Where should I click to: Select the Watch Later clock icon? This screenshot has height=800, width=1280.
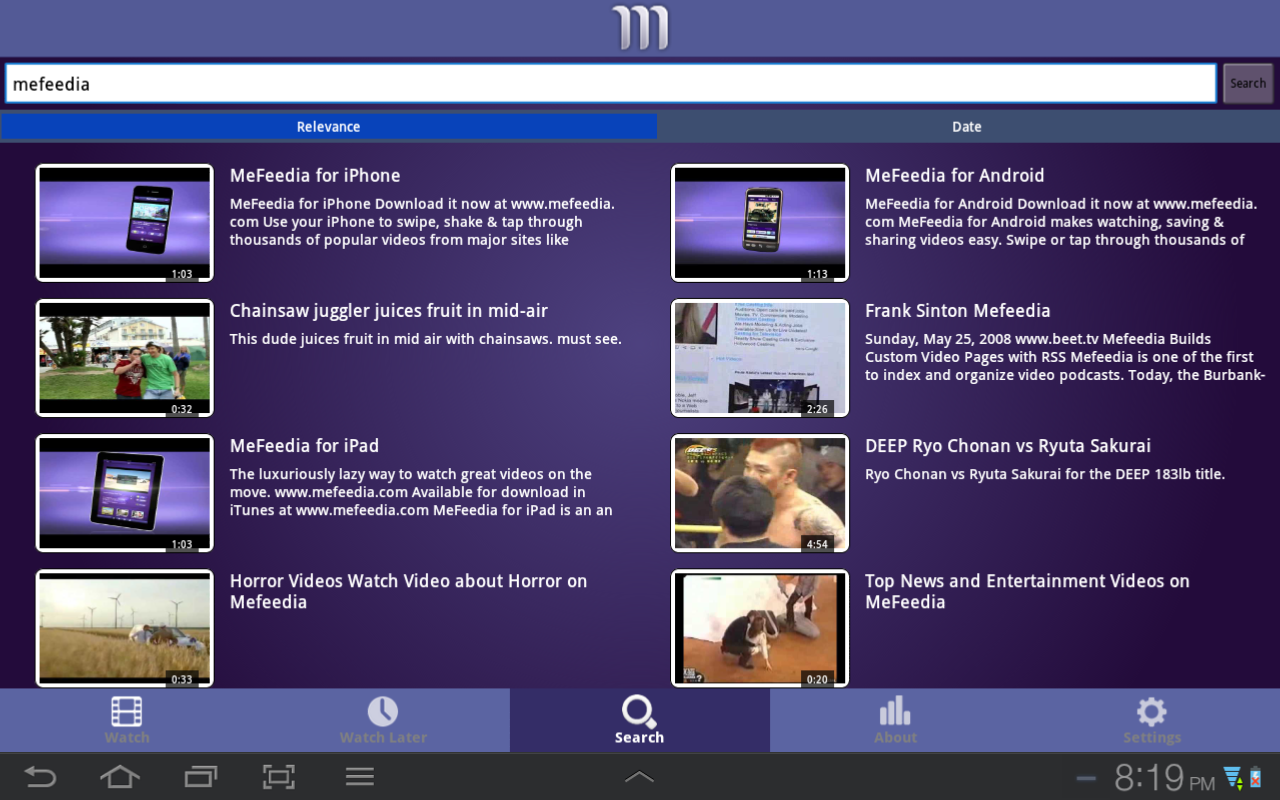(x=383, y=712)
